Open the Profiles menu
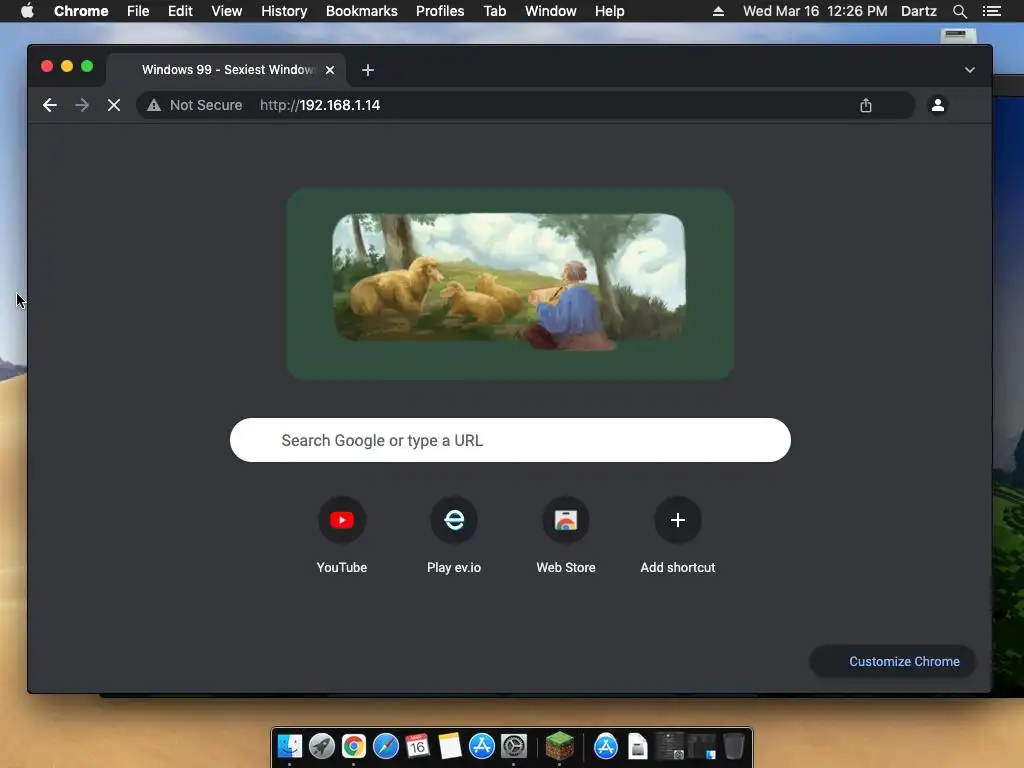The image size is (1024, 768). pyautogui.click(x=440, y=11)
